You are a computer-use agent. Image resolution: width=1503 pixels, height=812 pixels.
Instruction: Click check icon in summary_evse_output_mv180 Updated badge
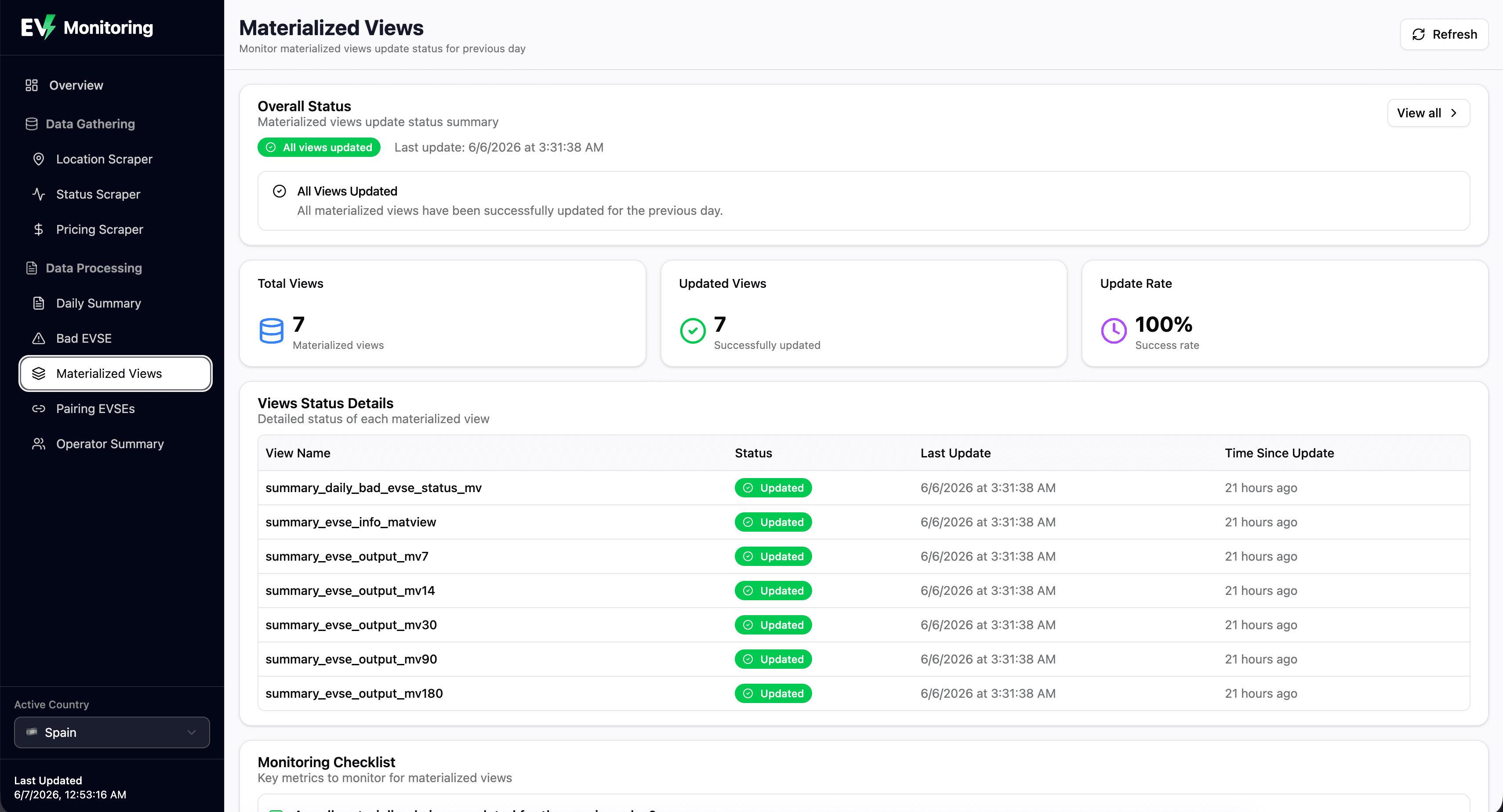click(748, 693)
